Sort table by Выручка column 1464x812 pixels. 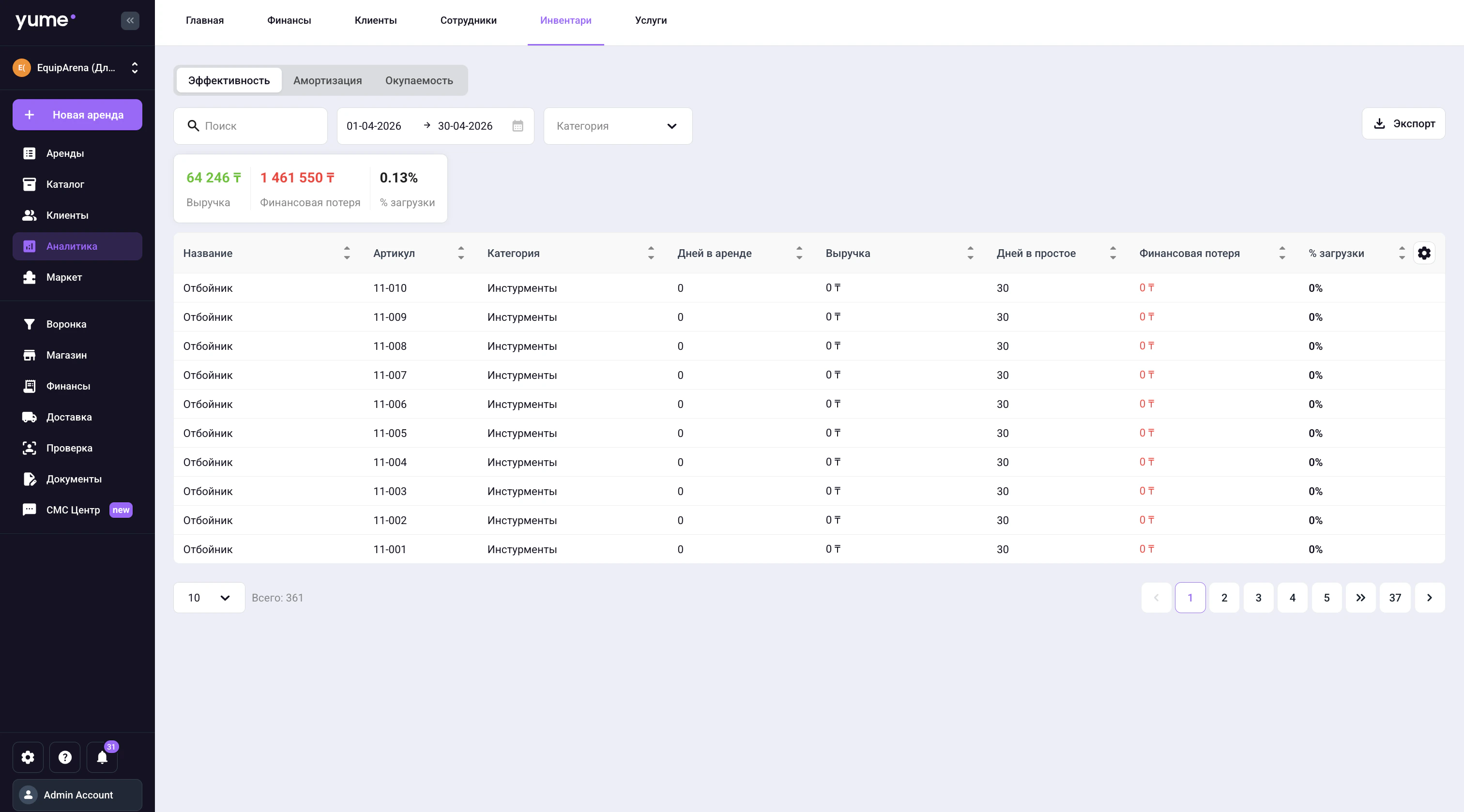(970, 253)
